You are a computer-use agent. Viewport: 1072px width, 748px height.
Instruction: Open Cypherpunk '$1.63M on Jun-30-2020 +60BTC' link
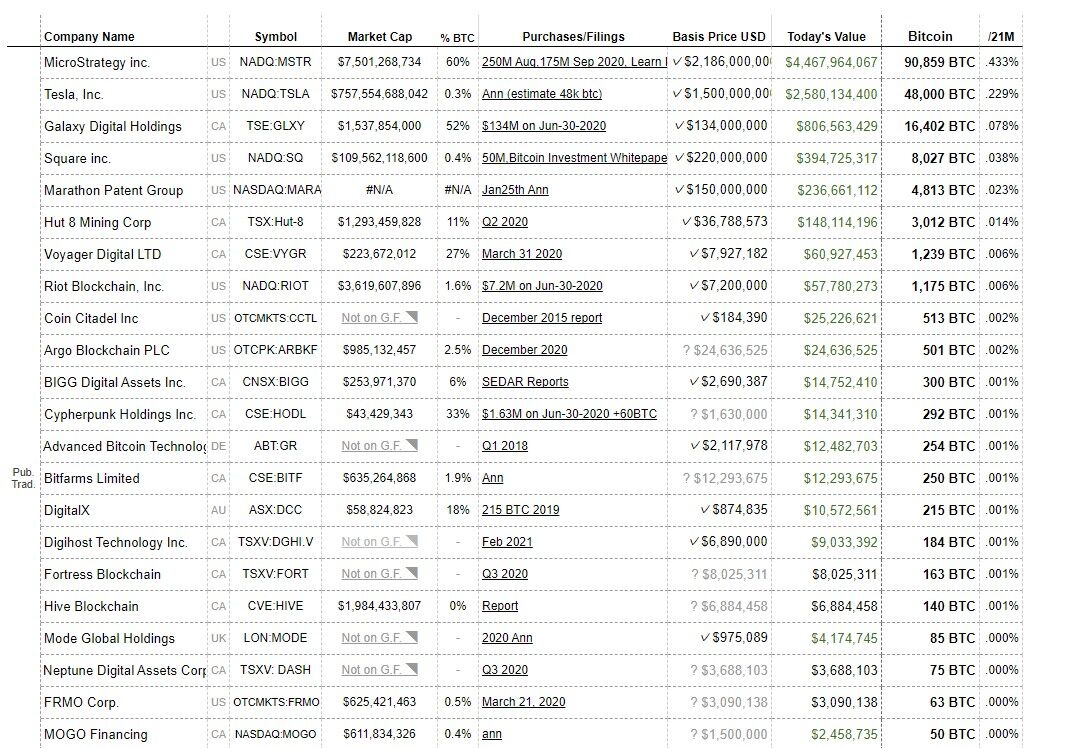tap(569, 414)
